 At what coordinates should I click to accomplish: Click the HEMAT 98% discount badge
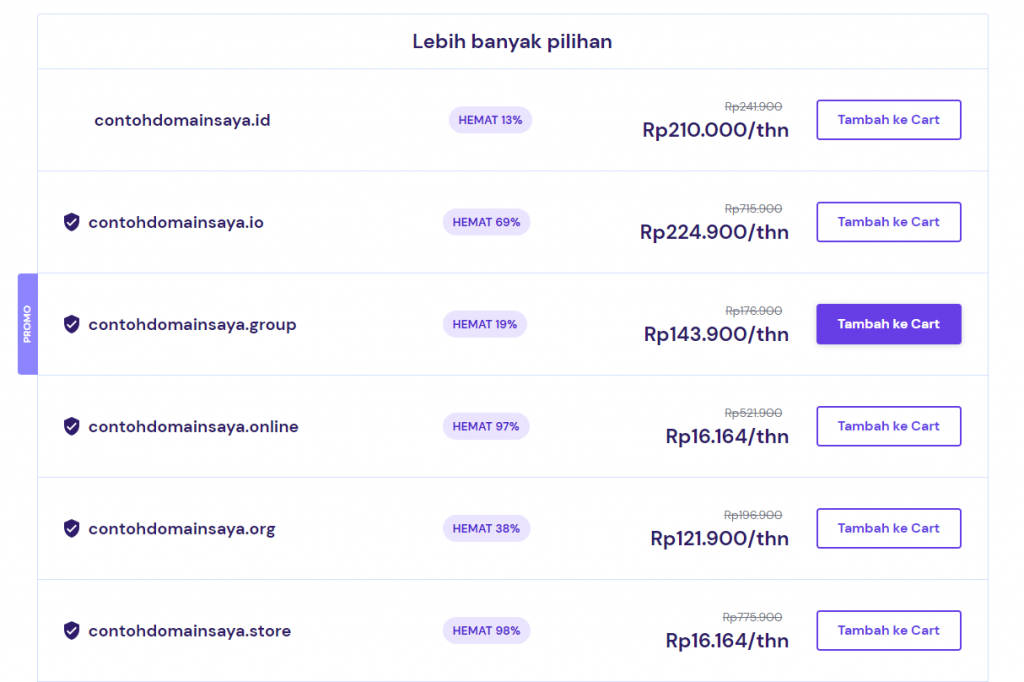tap(486, 630)
